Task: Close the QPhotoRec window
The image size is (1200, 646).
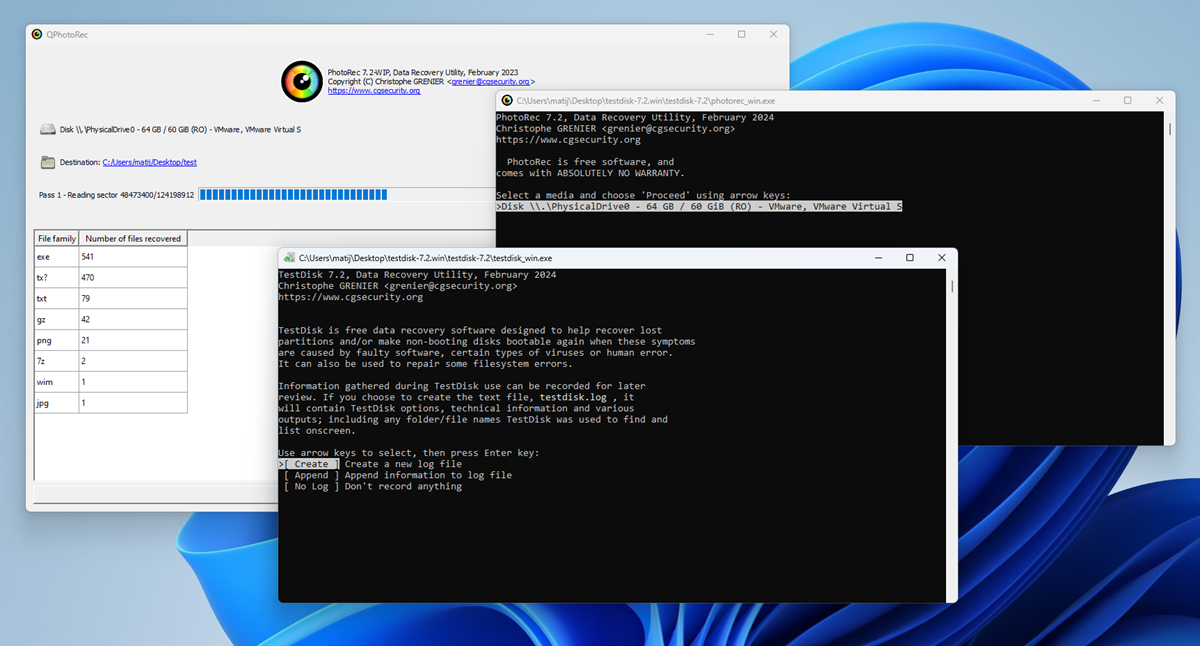Action: [773, 35]
